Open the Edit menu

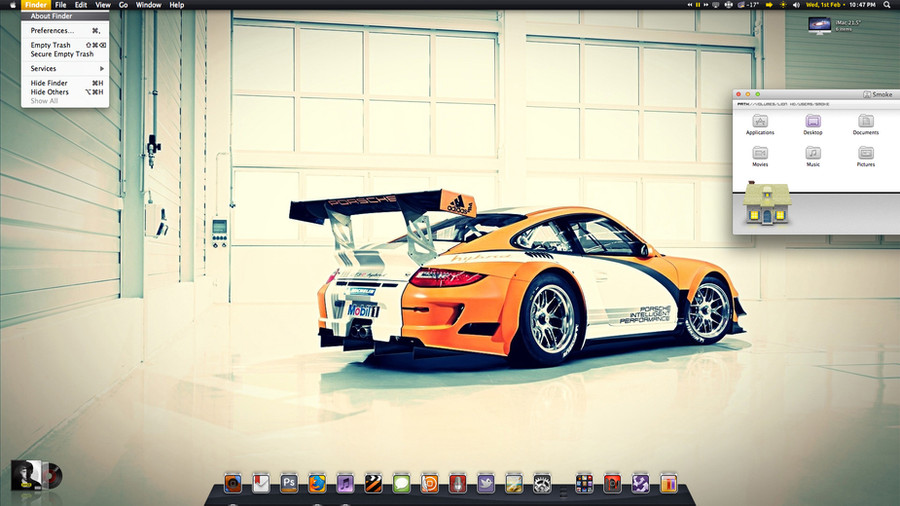pos(81,5)
